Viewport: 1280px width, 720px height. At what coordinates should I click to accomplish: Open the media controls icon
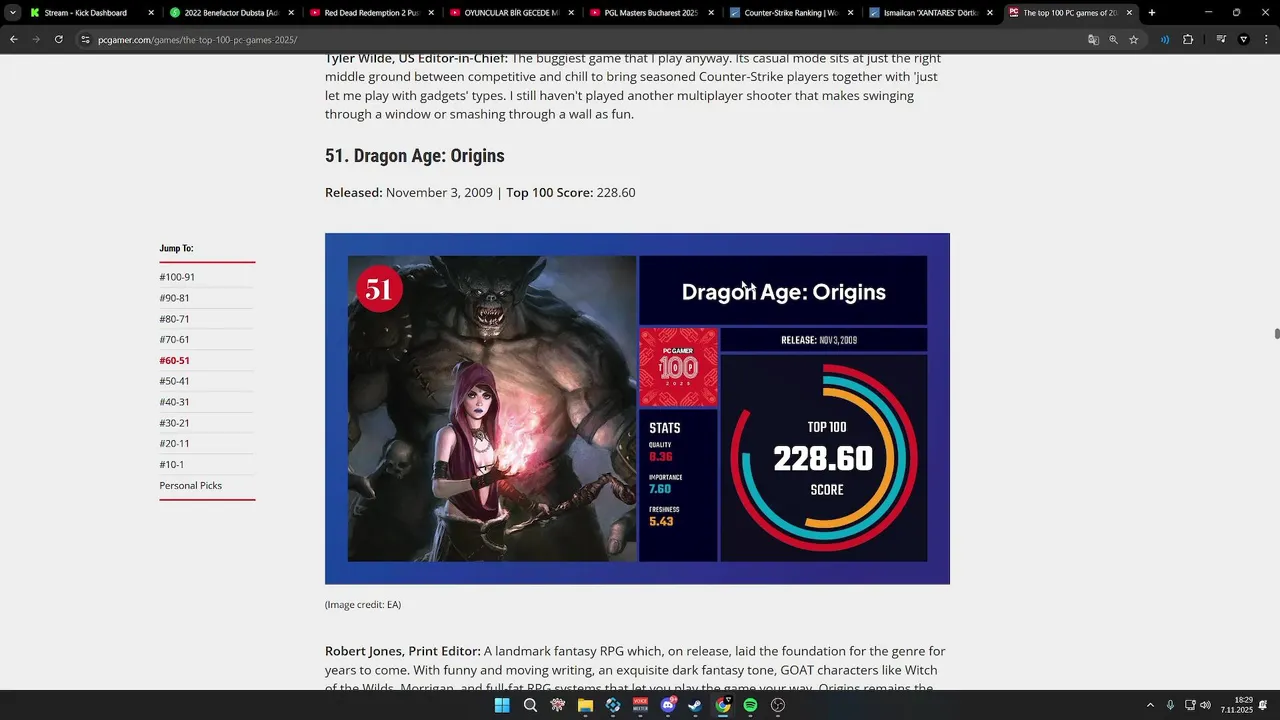pos(1221,39)
